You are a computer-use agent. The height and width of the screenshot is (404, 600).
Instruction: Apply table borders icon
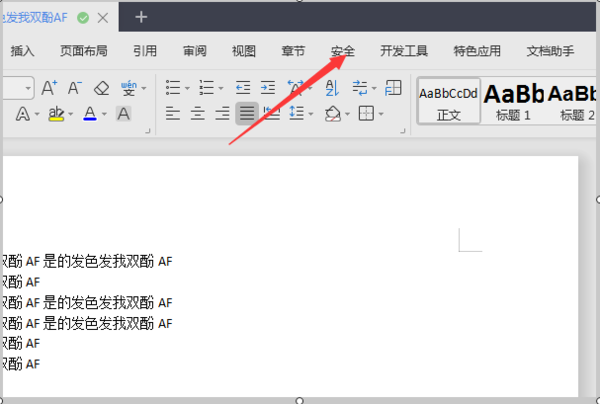366,113
